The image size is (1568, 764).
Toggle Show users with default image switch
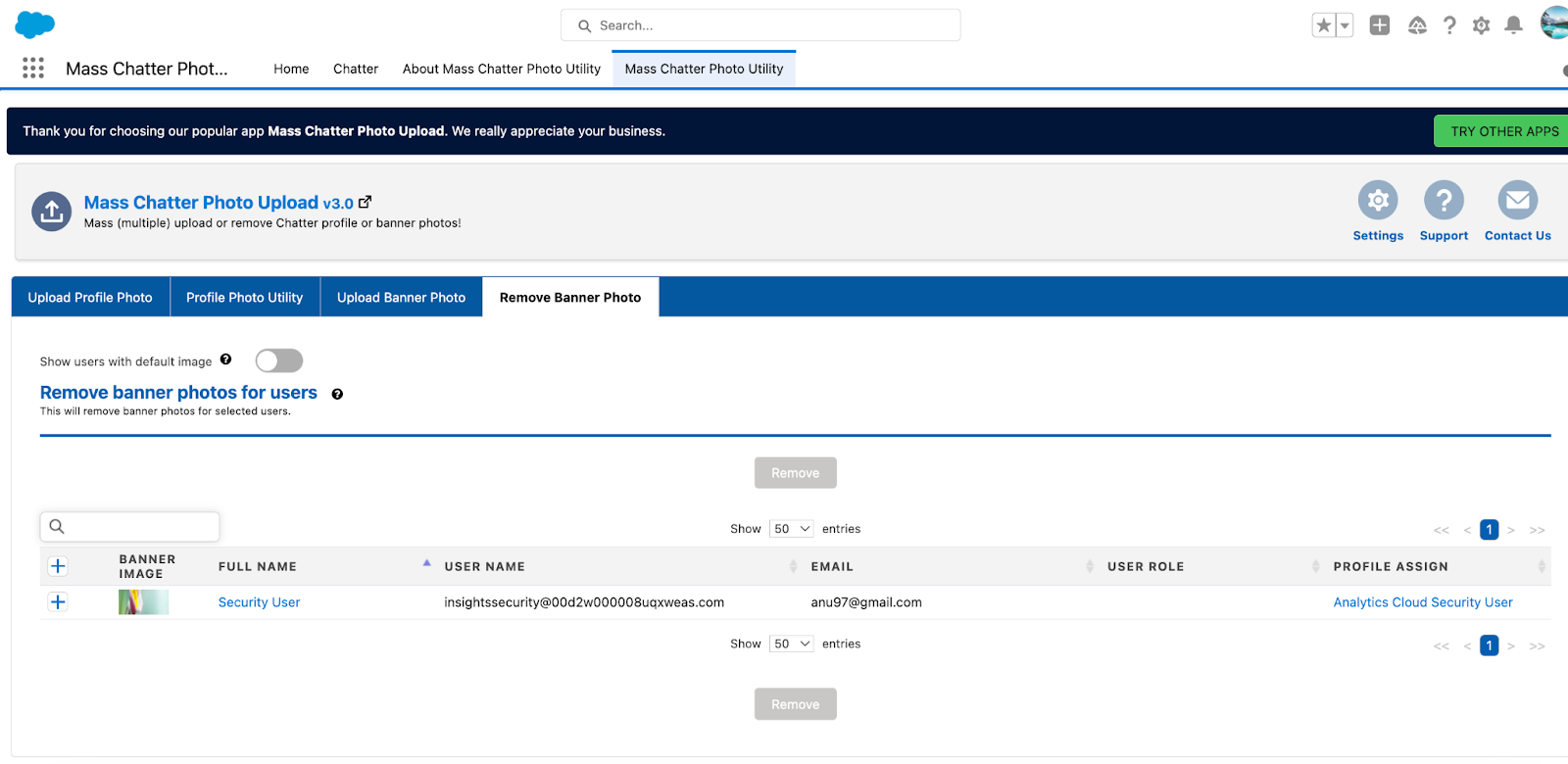279,360
